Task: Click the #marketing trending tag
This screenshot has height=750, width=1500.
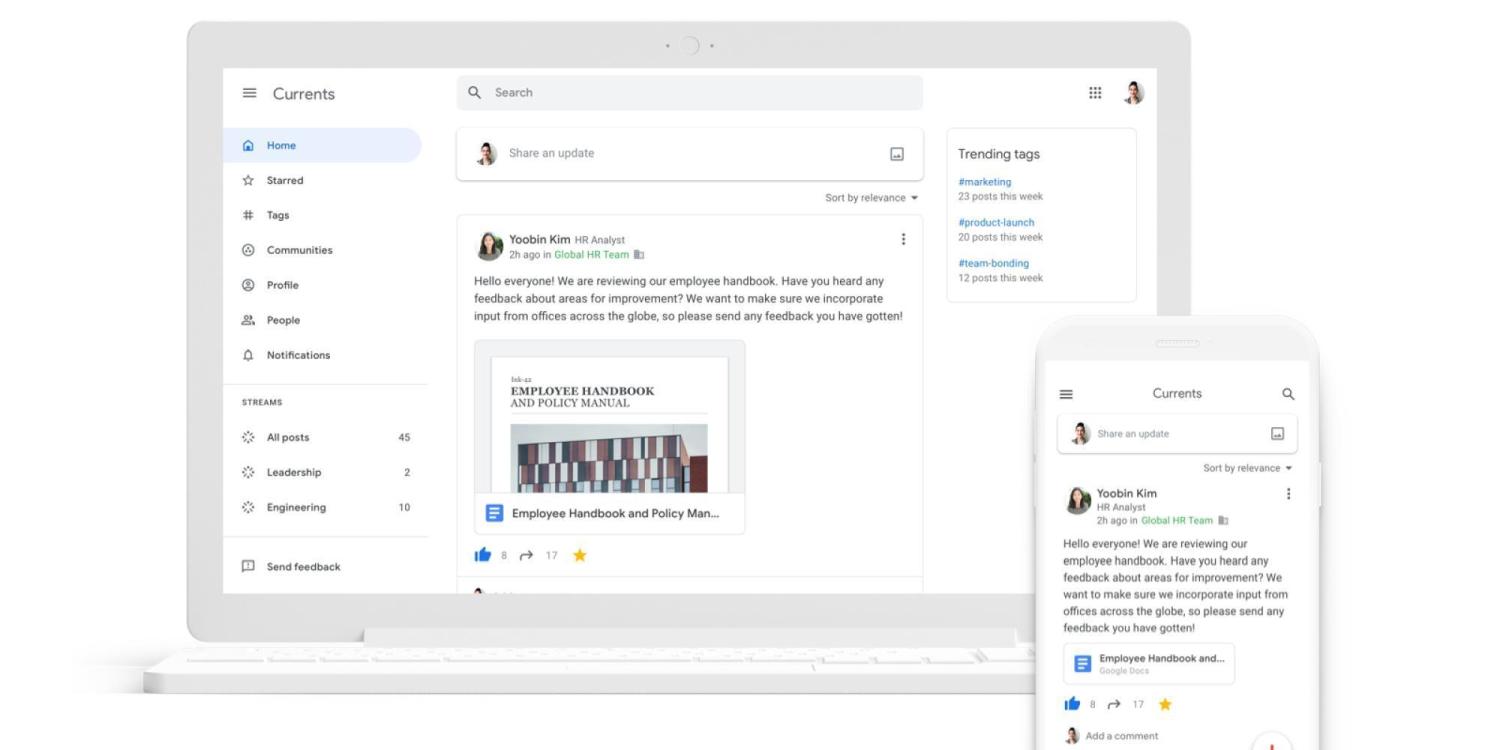Action: click(x=984, y=182)
